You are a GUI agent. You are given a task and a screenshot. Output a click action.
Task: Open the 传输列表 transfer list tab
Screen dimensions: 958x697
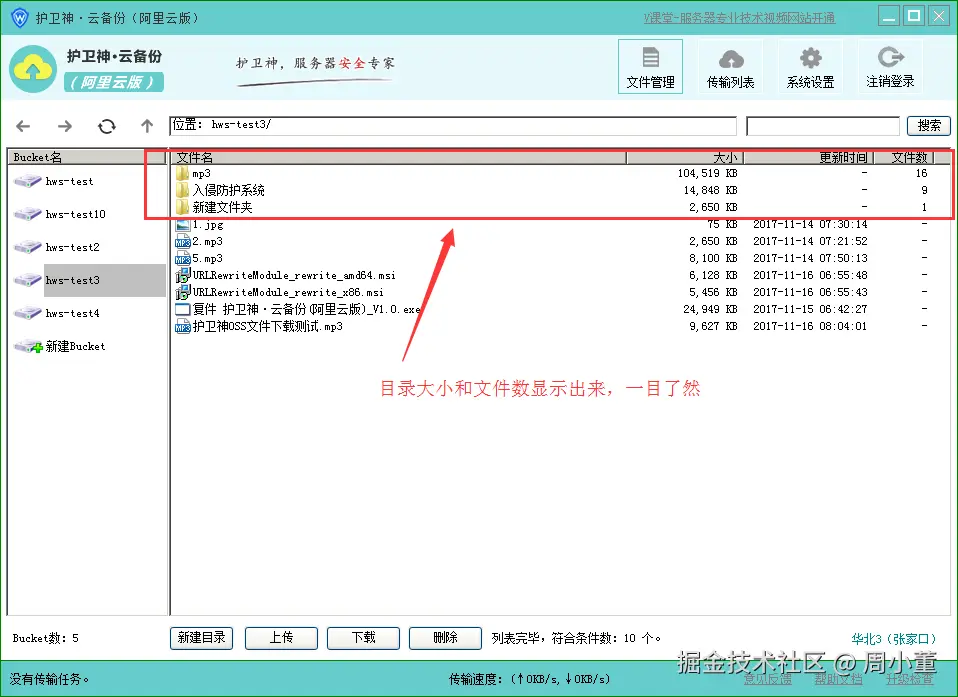(x=731, y=67)
